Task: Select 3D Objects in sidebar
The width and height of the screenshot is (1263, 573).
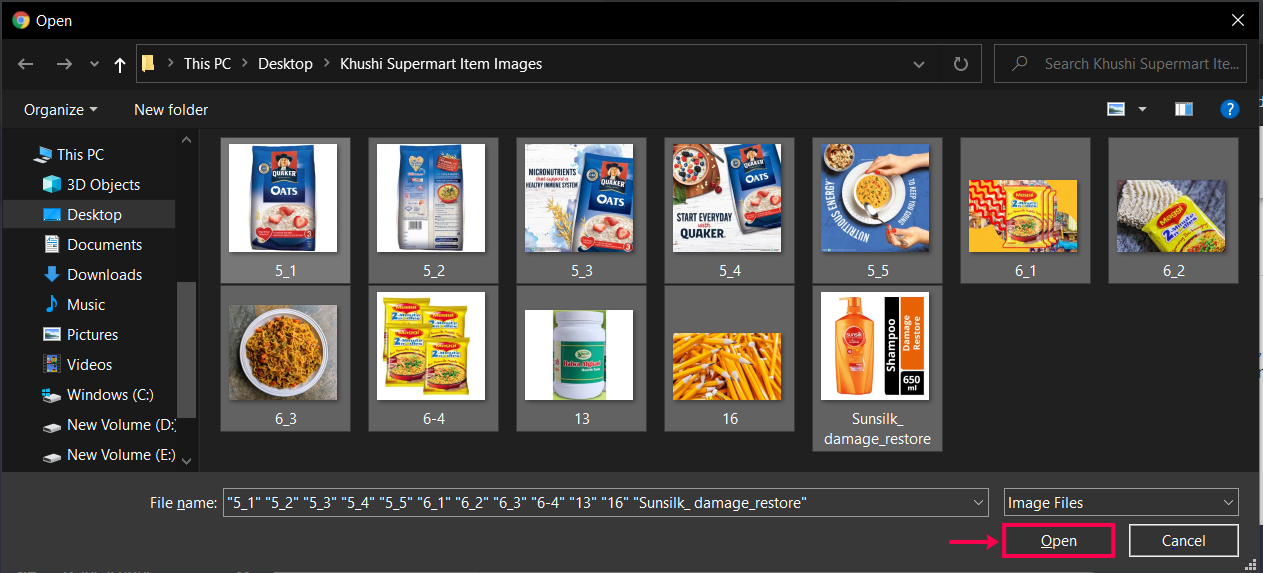Action: (x=103, y=184)
